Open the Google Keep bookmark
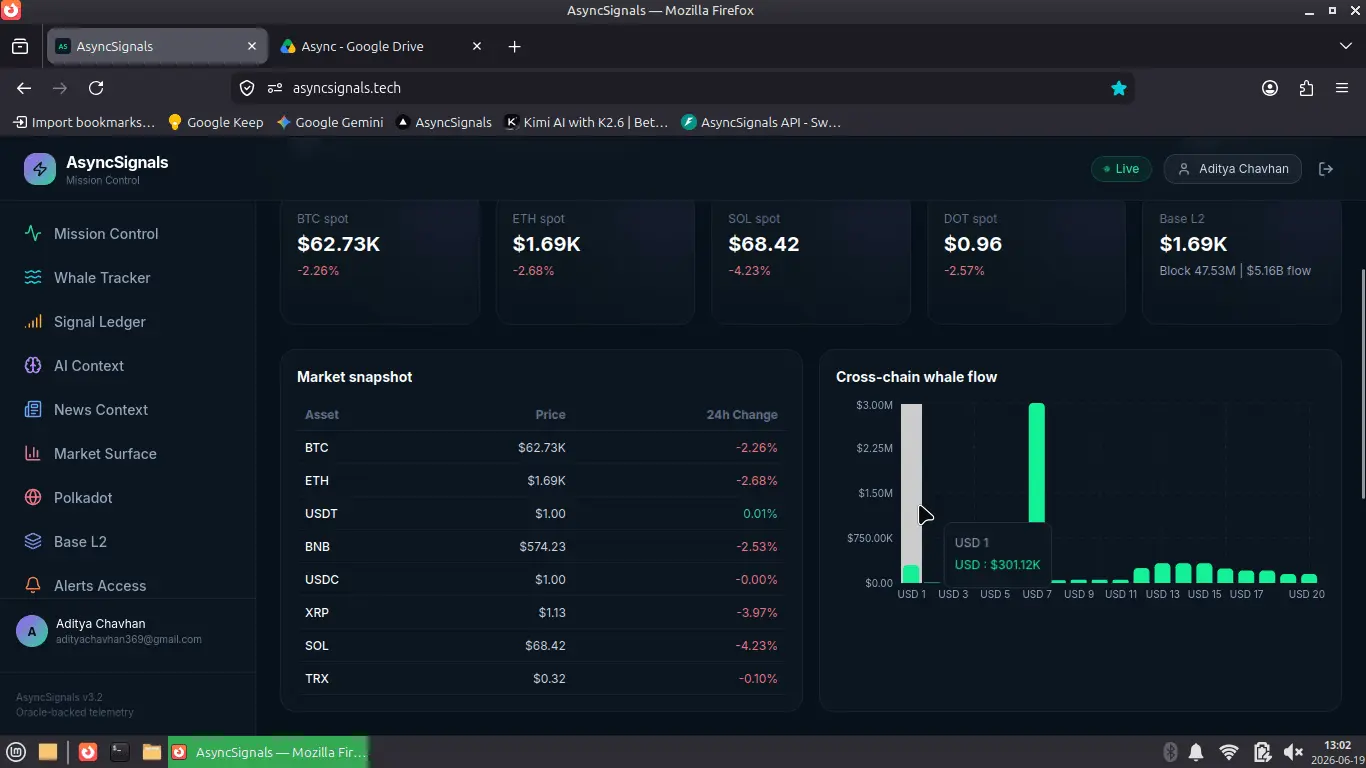The image size is (1366, 768). 215,122
